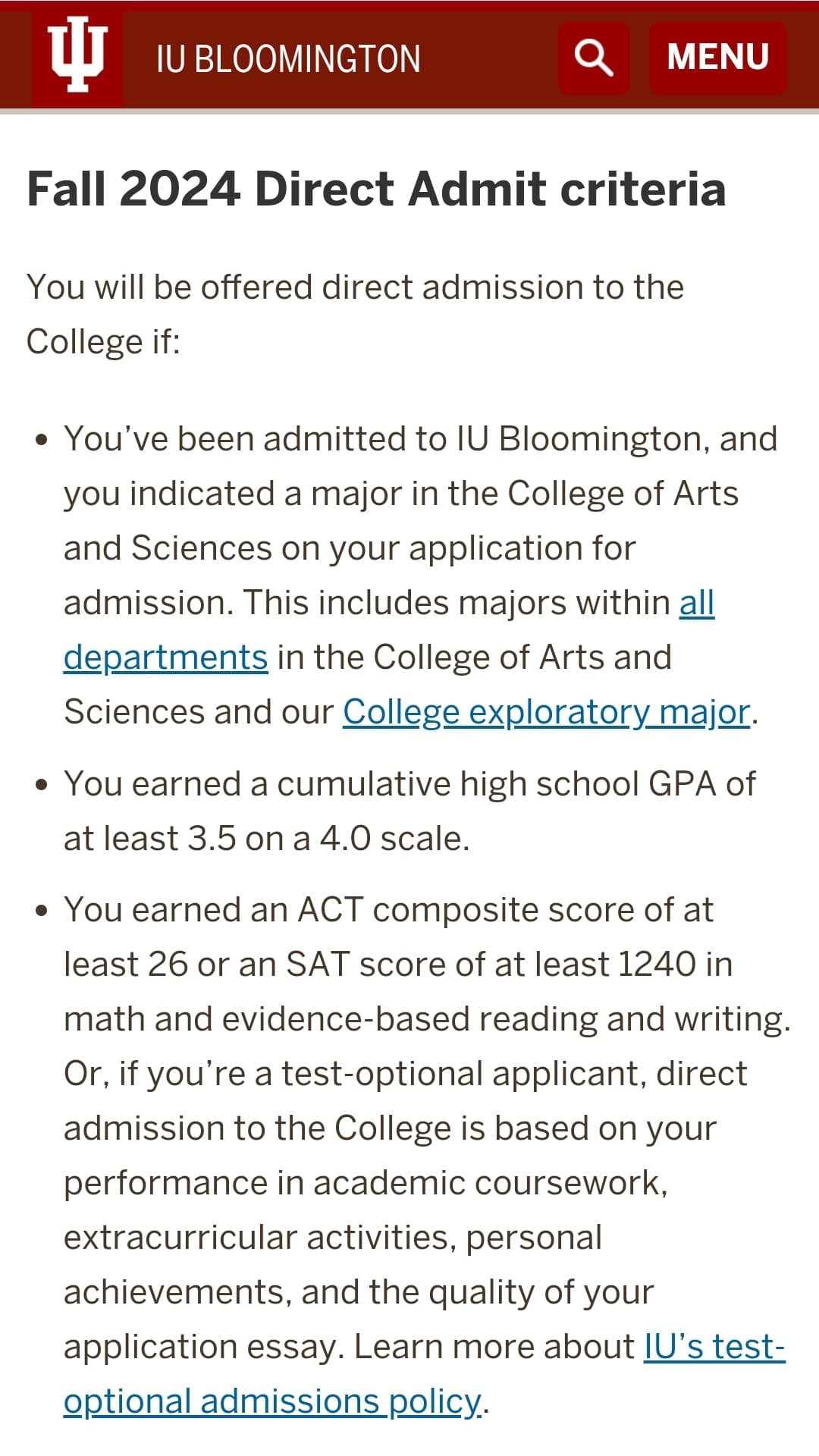Click the bullet marker before 'You've been admitted'
This screenshot has width=819, height=1456.
click(x=42, y=440)
